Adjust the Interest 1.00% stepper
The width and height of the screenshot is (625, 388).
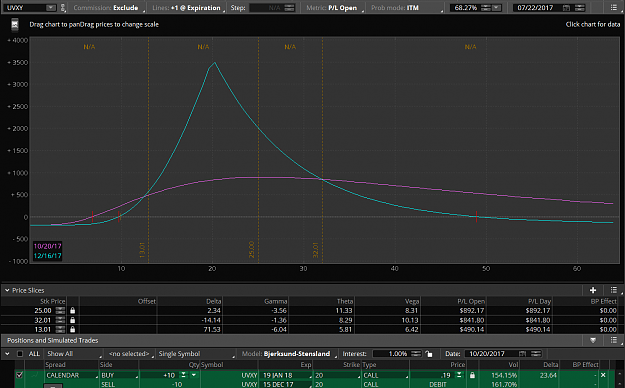(416, 354)
